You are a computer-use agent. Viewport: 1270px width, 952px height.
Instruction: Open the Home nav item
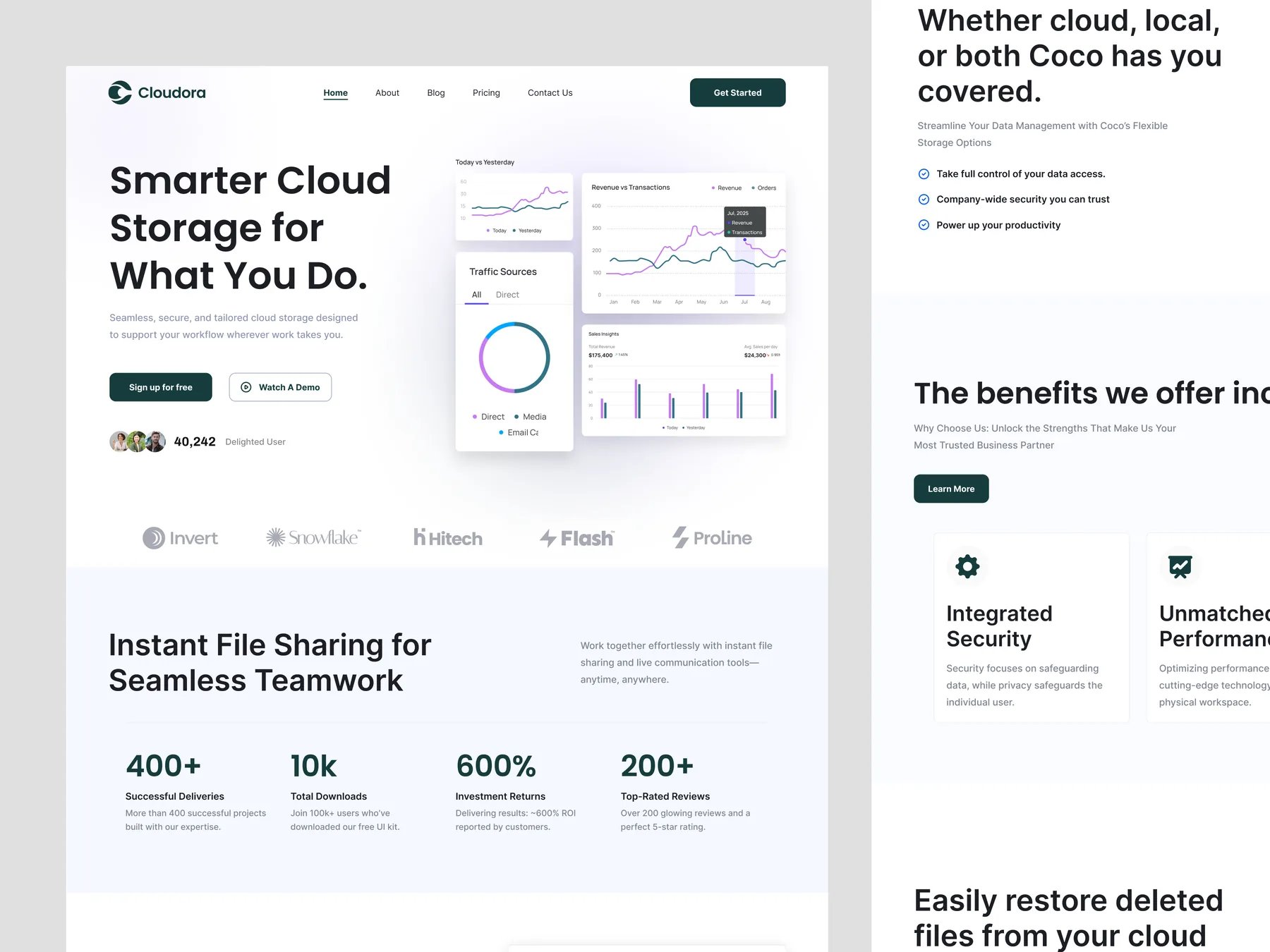335,93
